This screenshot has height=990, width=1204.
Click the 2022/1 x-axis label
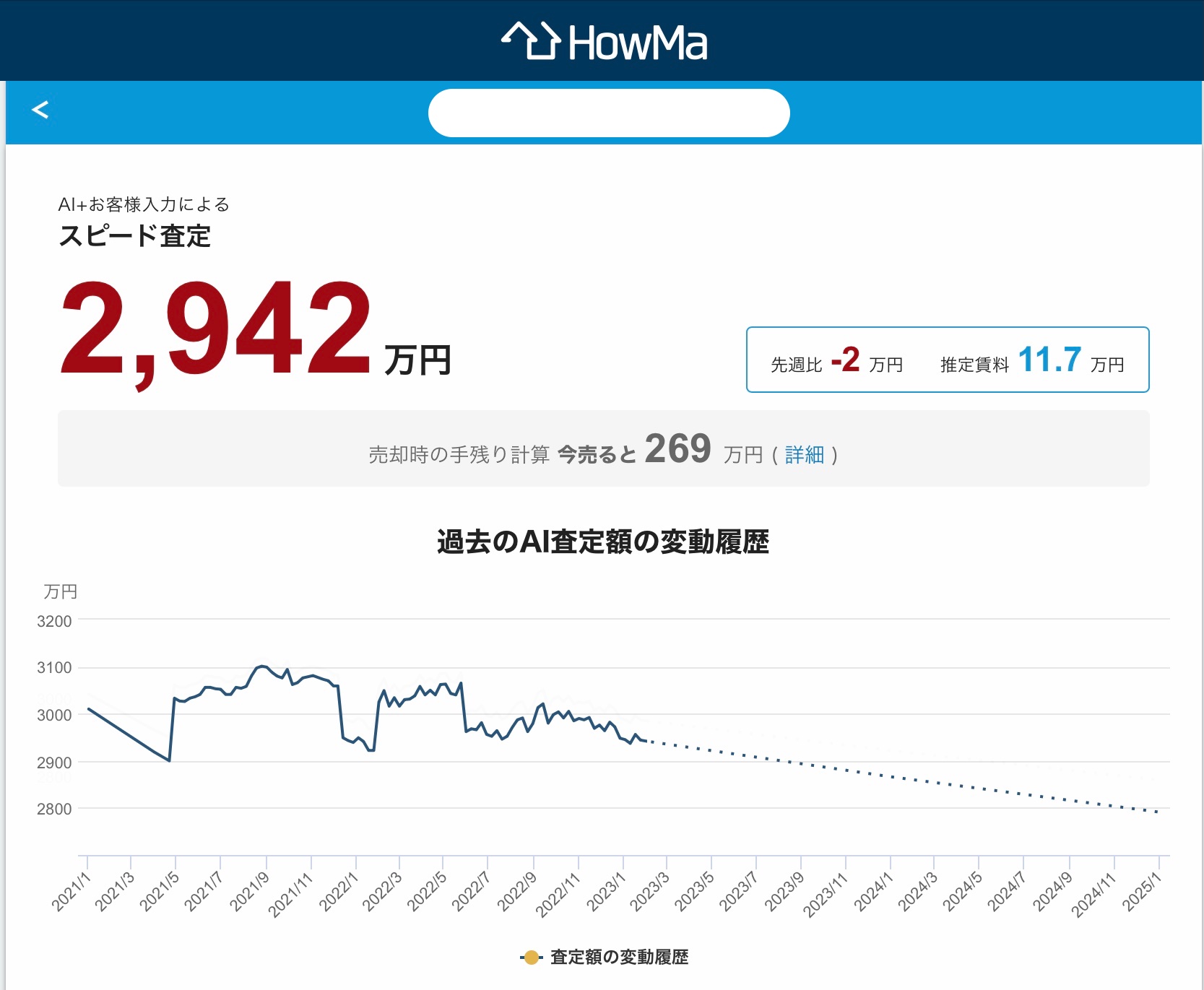tap(339, 892)
